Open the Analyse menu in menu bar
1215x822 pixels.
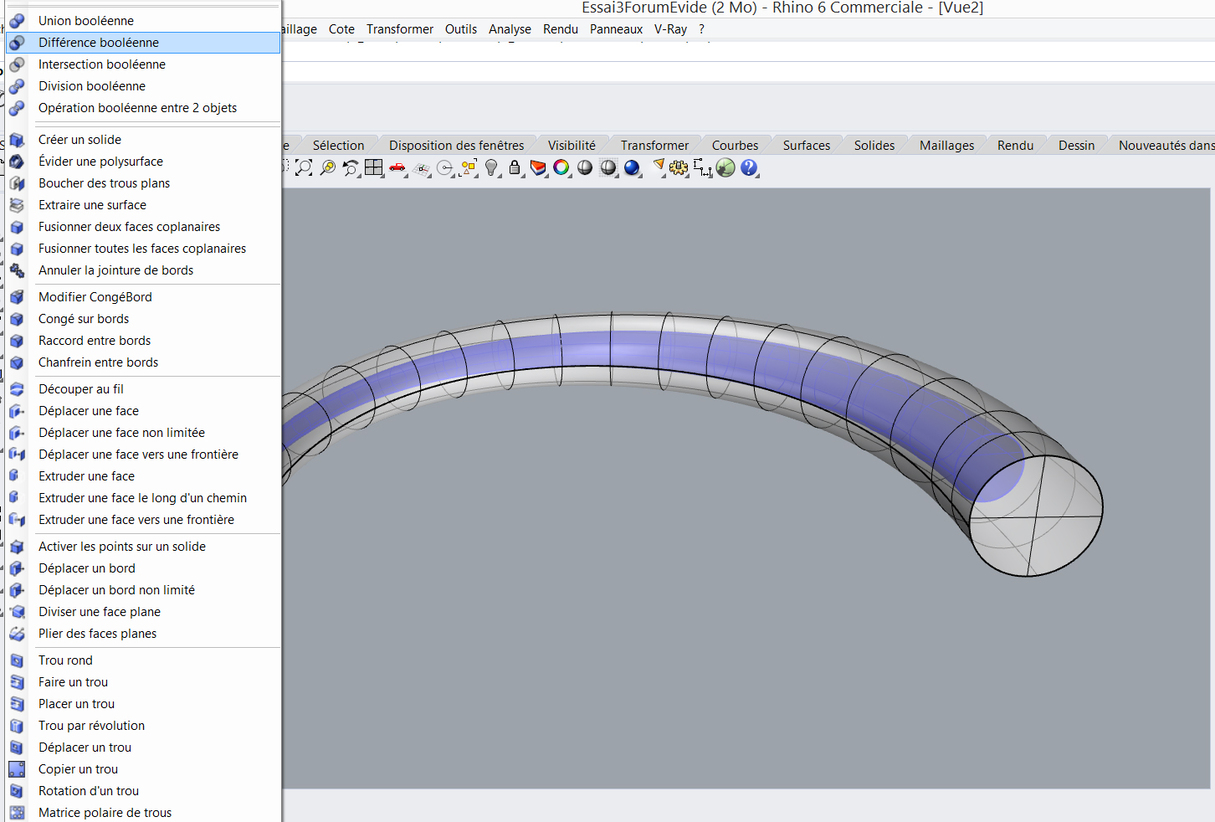pos(510,29)
